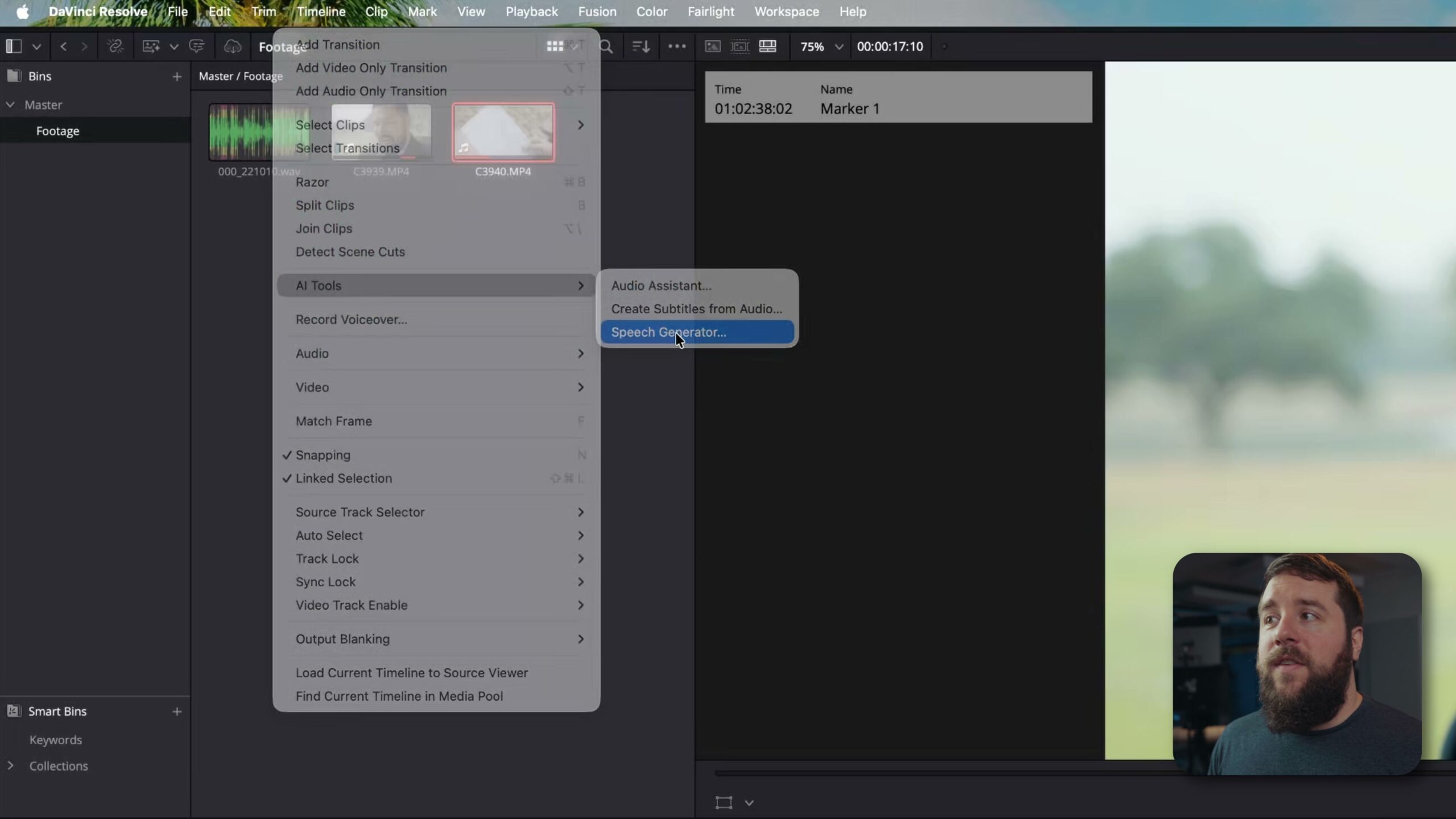Switch to thumbnail grid view

point(555,46)
